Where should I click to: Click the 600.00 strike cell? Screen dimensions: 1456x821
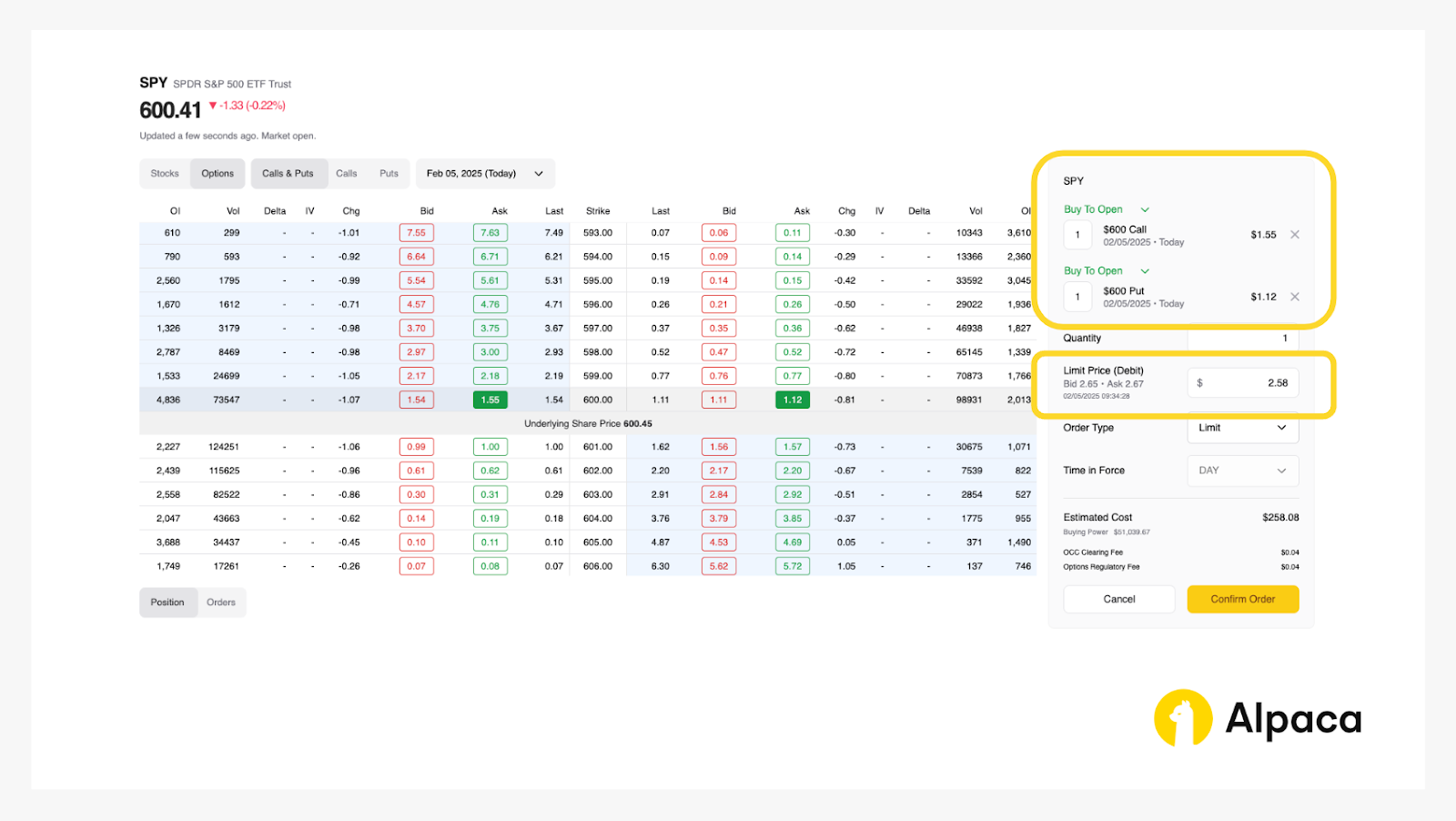click(x=598, y=400)
